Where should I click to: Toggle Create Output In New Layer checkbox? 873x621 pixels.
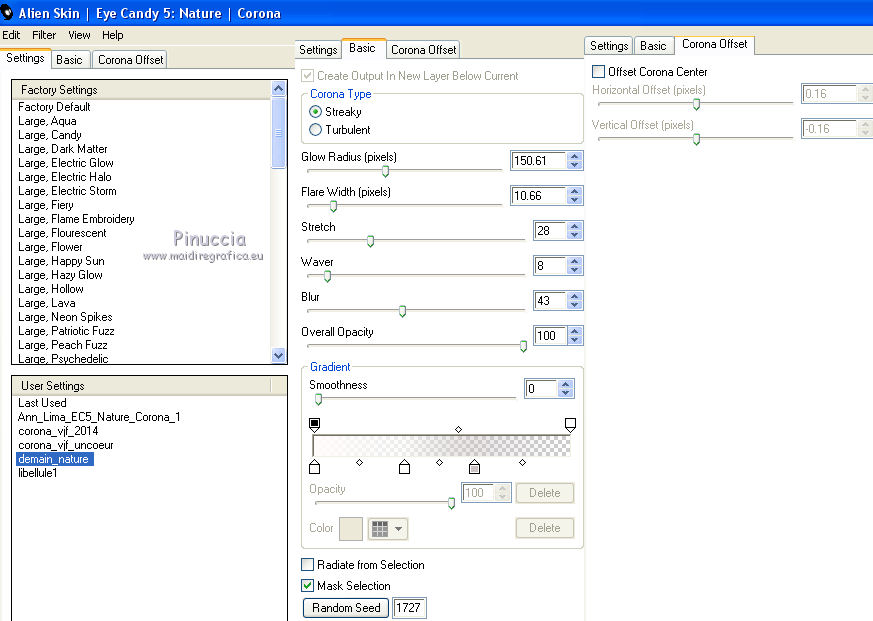click(307, 75)
